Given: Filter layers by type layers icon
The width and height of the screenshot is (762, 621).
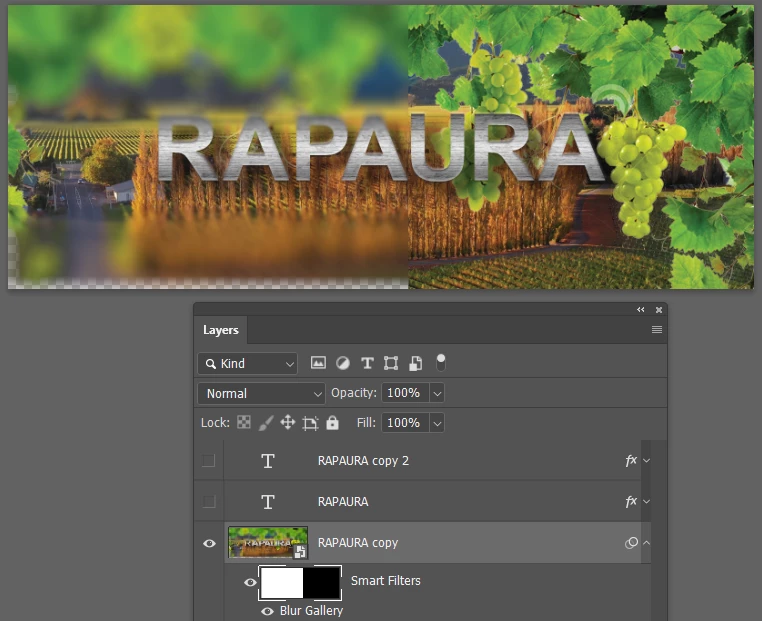Looking at the screenshot, I should coord(367,363).
